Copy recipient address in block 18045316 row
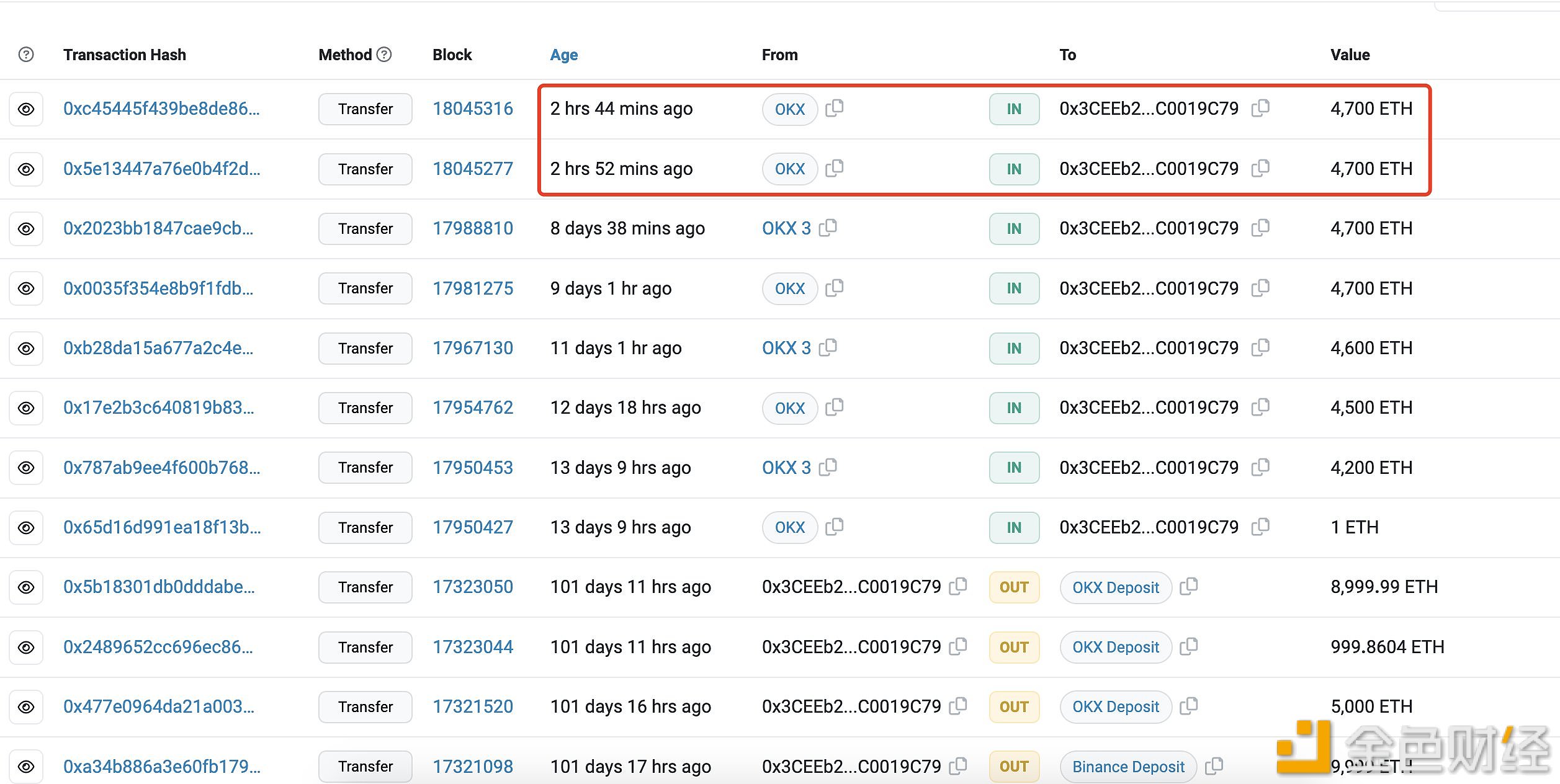This screenshot has width=1560, height=784. click(x=1260, y=108)
